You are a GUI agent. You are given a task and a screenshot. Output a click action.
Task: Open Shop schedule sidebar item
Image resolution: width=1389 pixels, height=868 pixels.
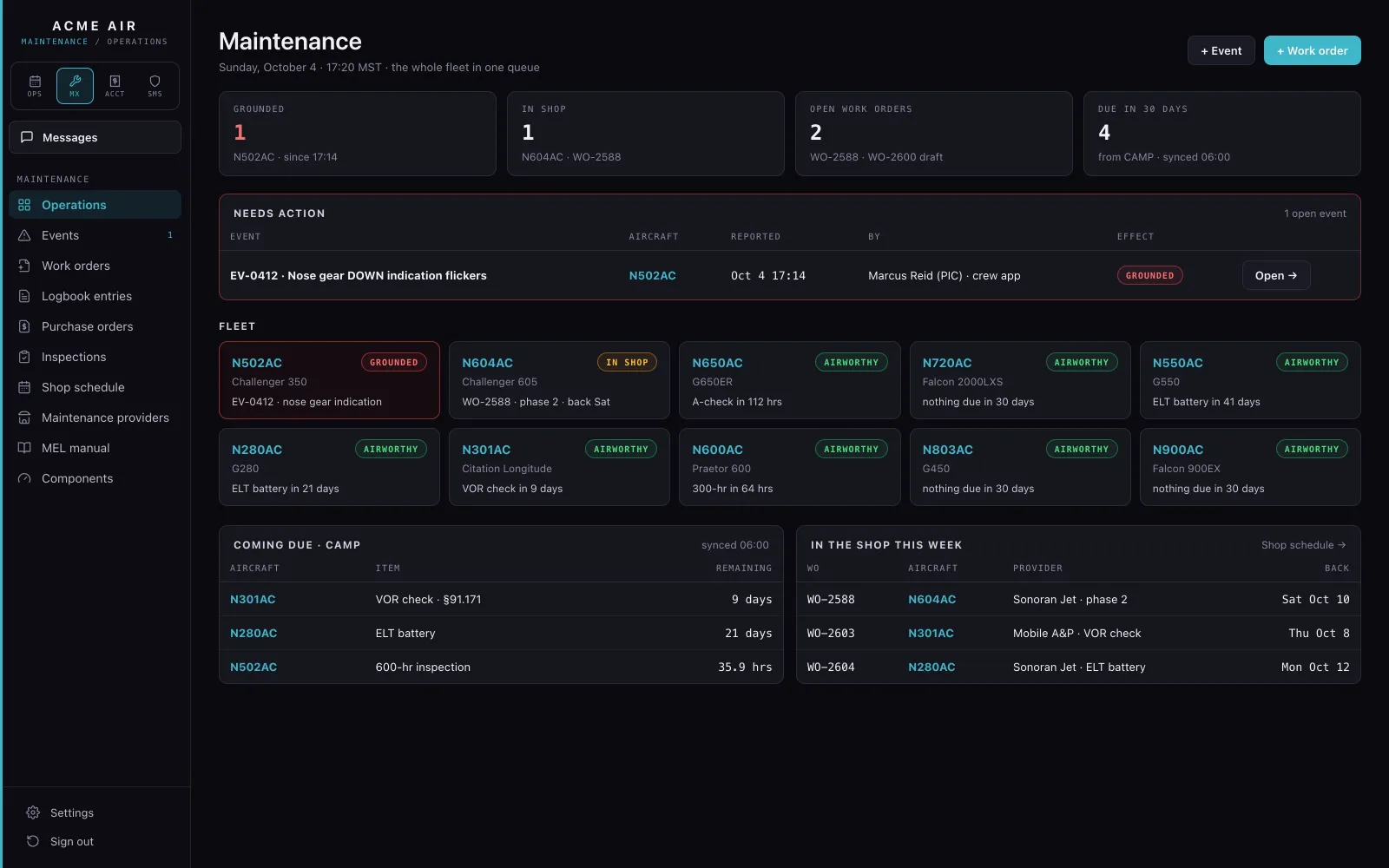tap(95, 387)
